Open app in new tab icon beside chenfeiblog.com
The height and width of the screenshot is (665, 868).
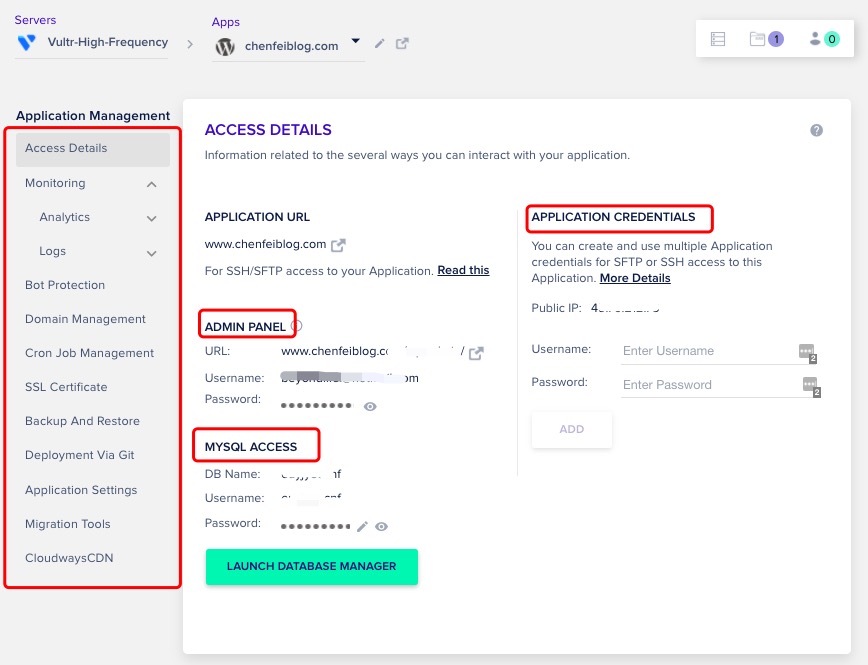click(402, 43)
